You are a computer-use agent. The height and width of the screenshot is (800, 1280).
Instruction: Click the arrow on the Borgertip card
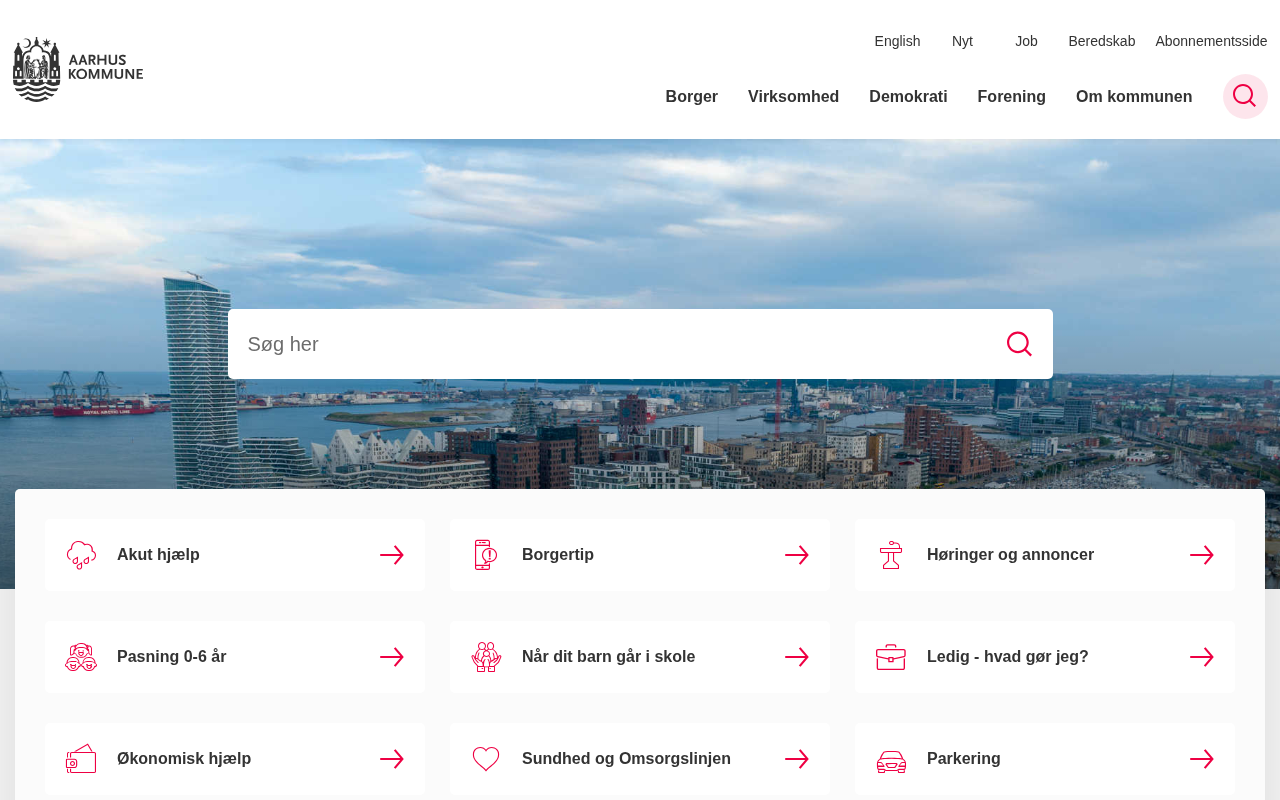point(797,555)
